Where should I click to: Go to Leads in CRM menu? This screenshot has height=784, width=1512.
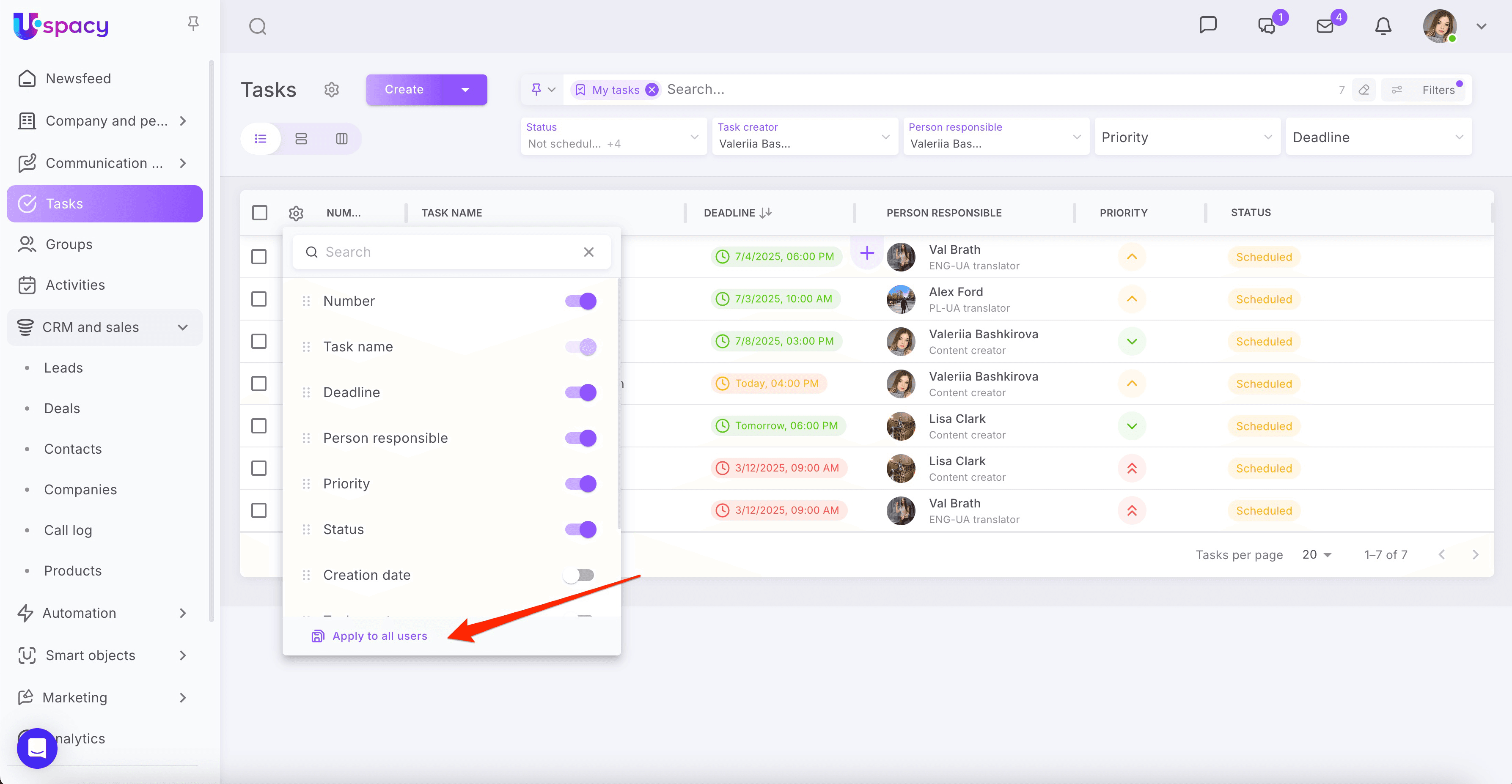[x=63, y=368]
